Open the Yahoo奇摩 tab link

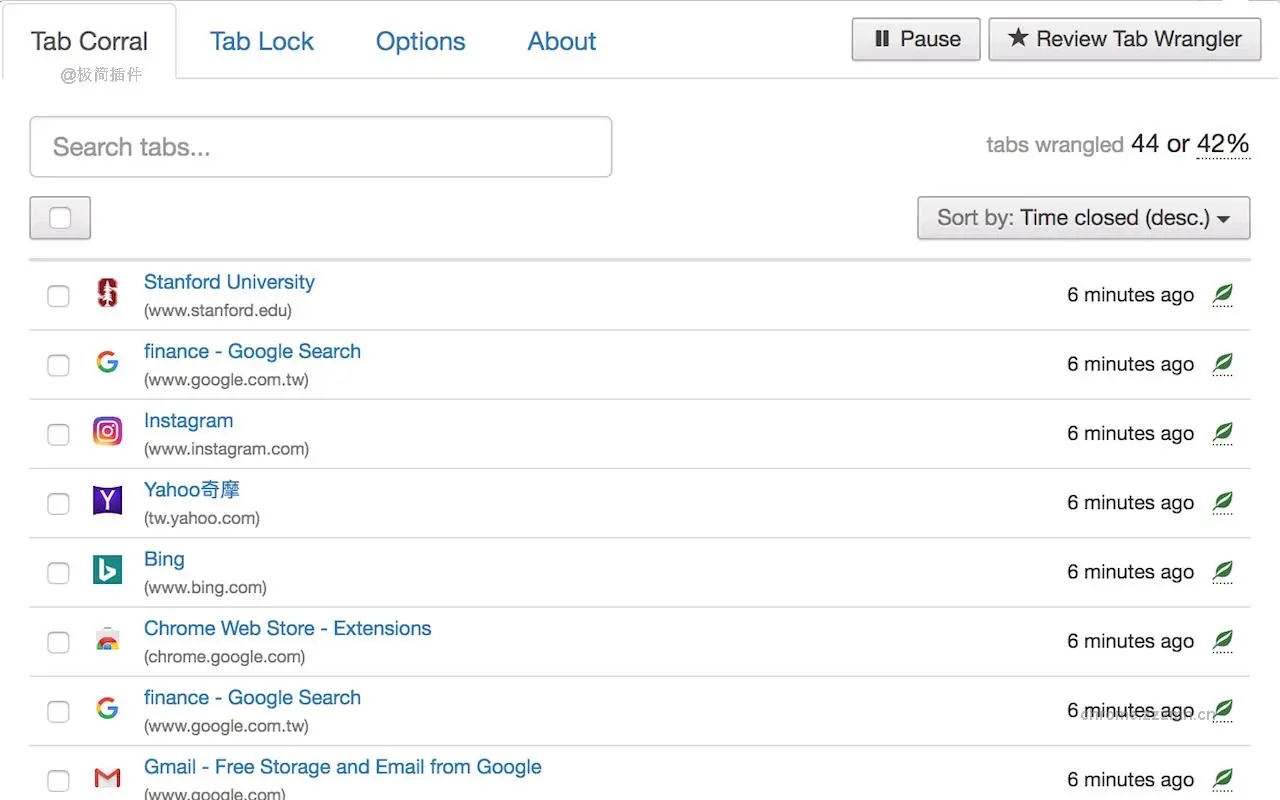pos(192,490)
